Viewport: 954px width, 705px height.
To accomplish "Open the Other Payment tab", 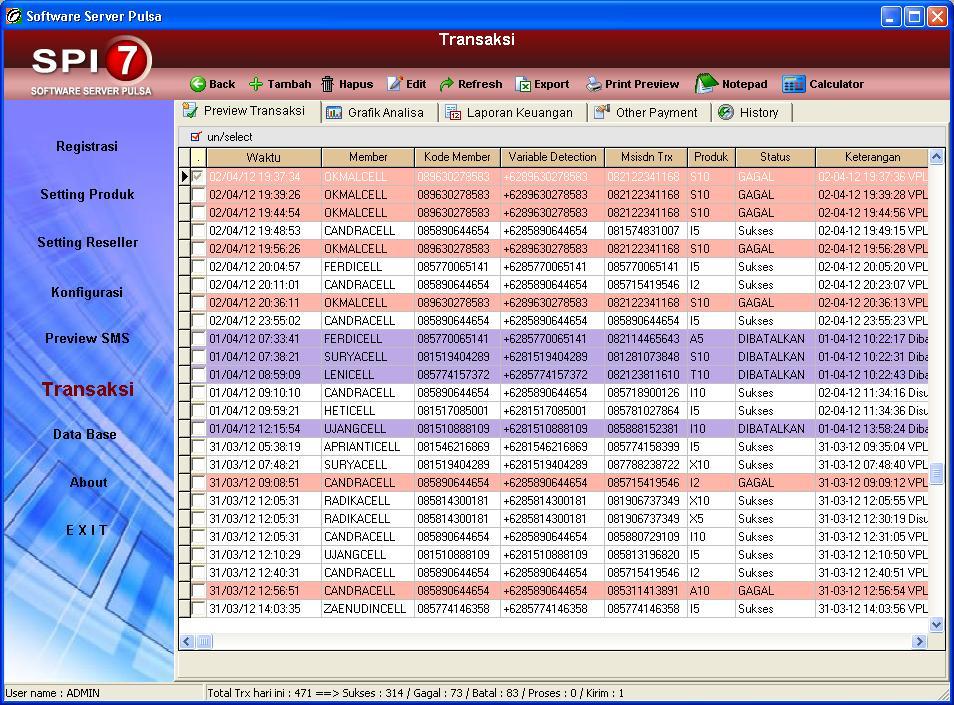I will [650, 113].
